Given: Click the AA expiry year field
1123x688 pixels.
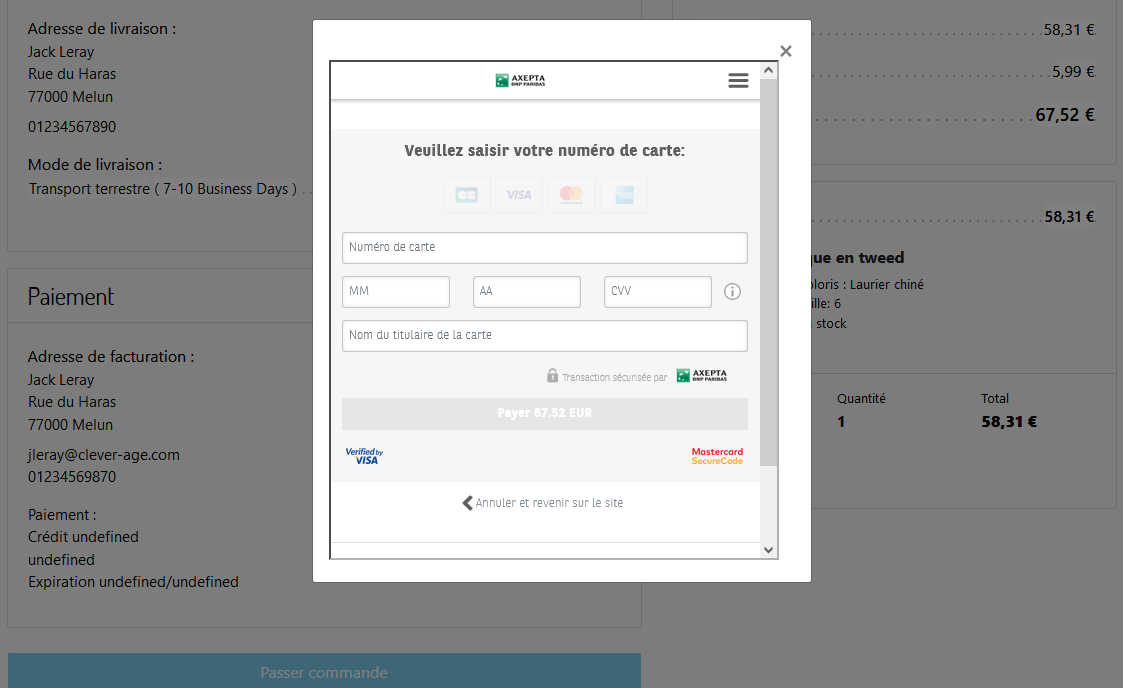Looking at the screenshot, I should click(x=527, y=292).
